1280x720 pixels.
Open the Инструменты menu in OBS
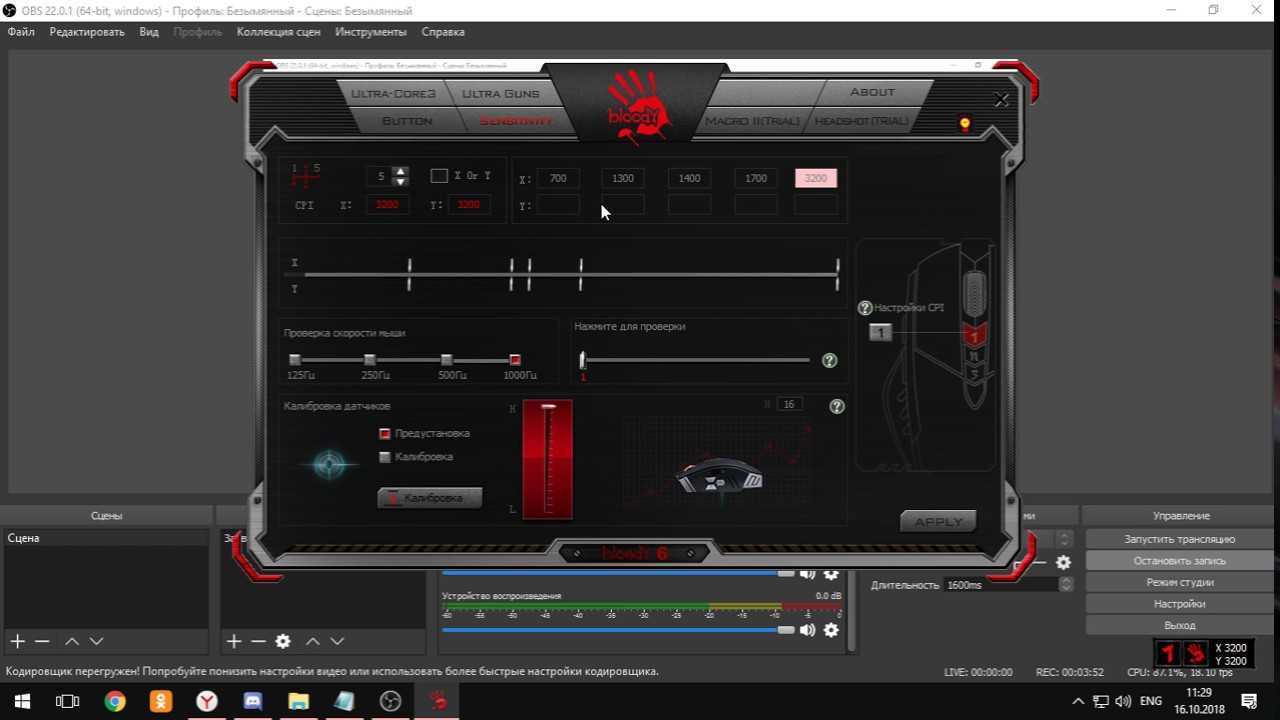371,32
